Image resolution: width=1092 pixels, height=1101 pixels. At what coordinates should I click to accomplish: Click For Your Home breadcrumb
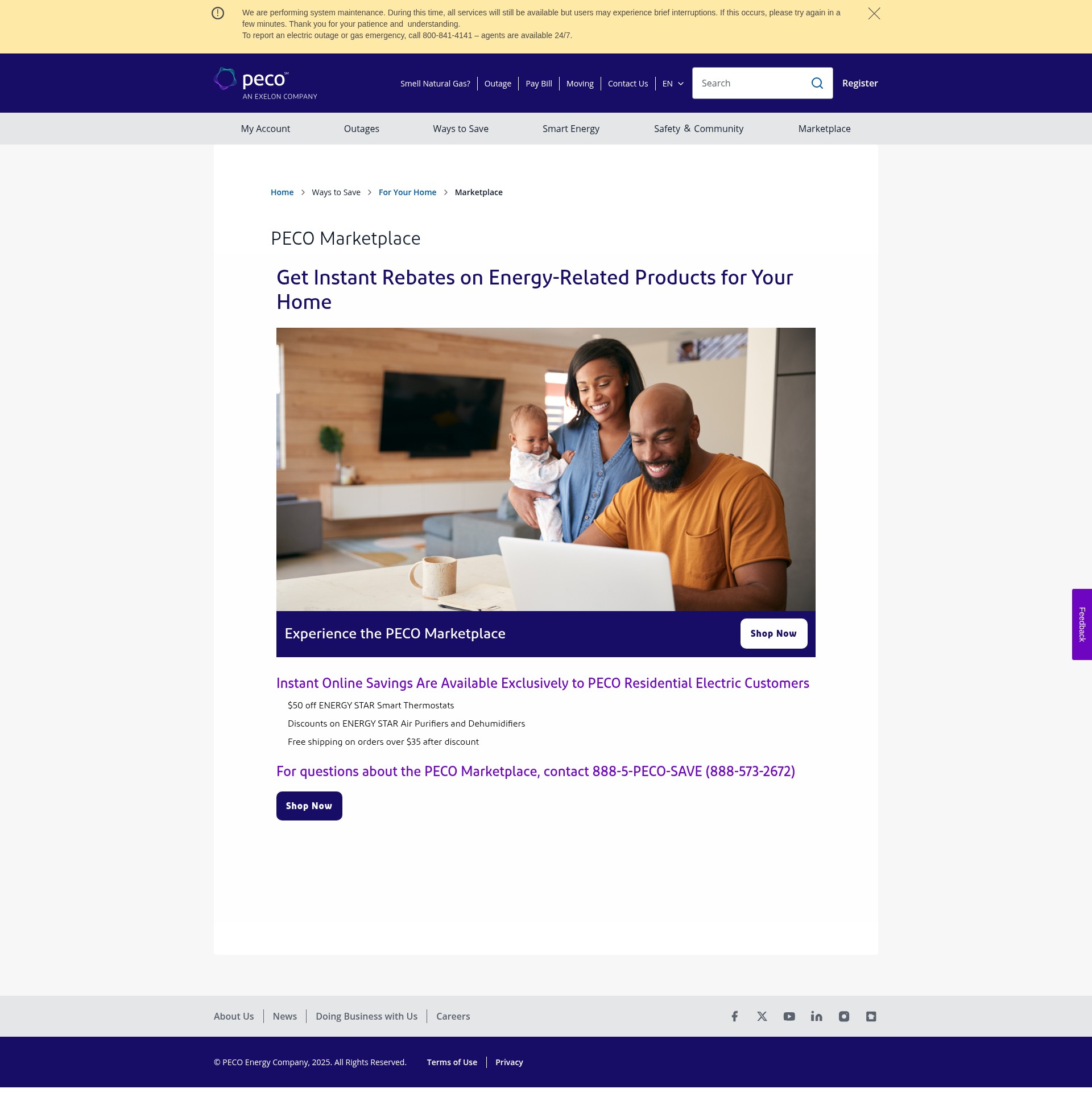click(407, 192)
